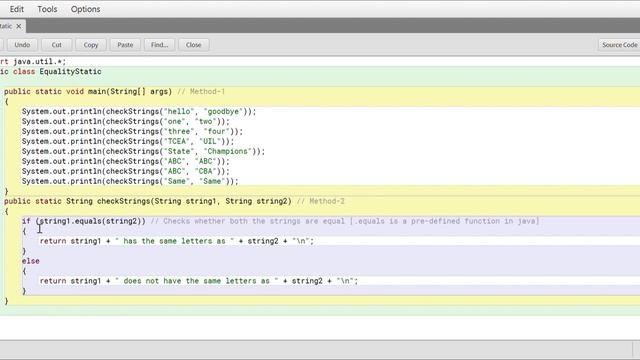Open the Find... dialog button
The height and width of the screenshot is (360, 640).
click(160, 45)
